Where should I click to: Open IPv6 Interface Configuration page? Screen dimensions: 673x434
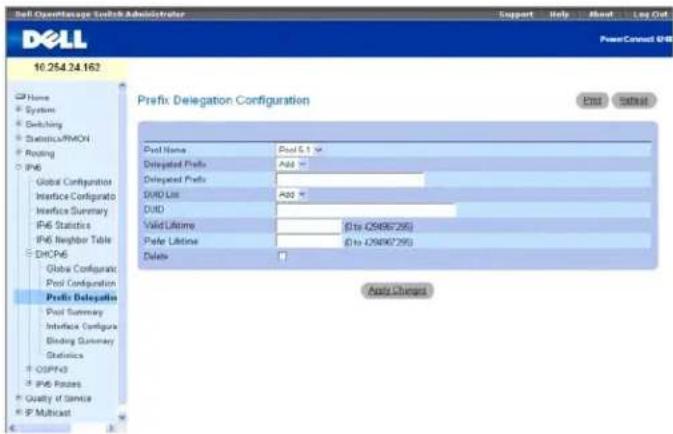(x=76, y=196)
